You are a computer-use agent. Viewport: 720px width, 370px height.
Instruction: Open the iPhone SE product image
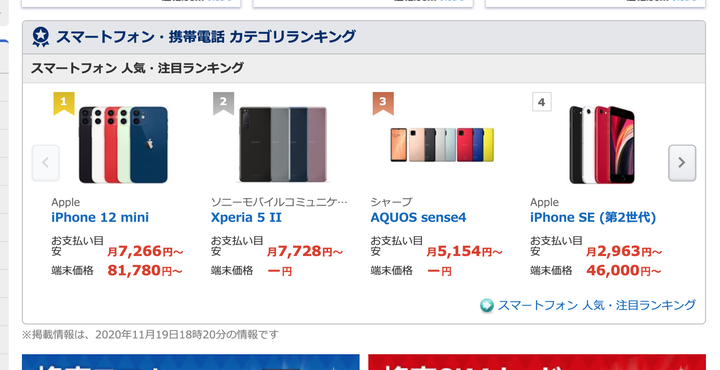pos(602,145)
